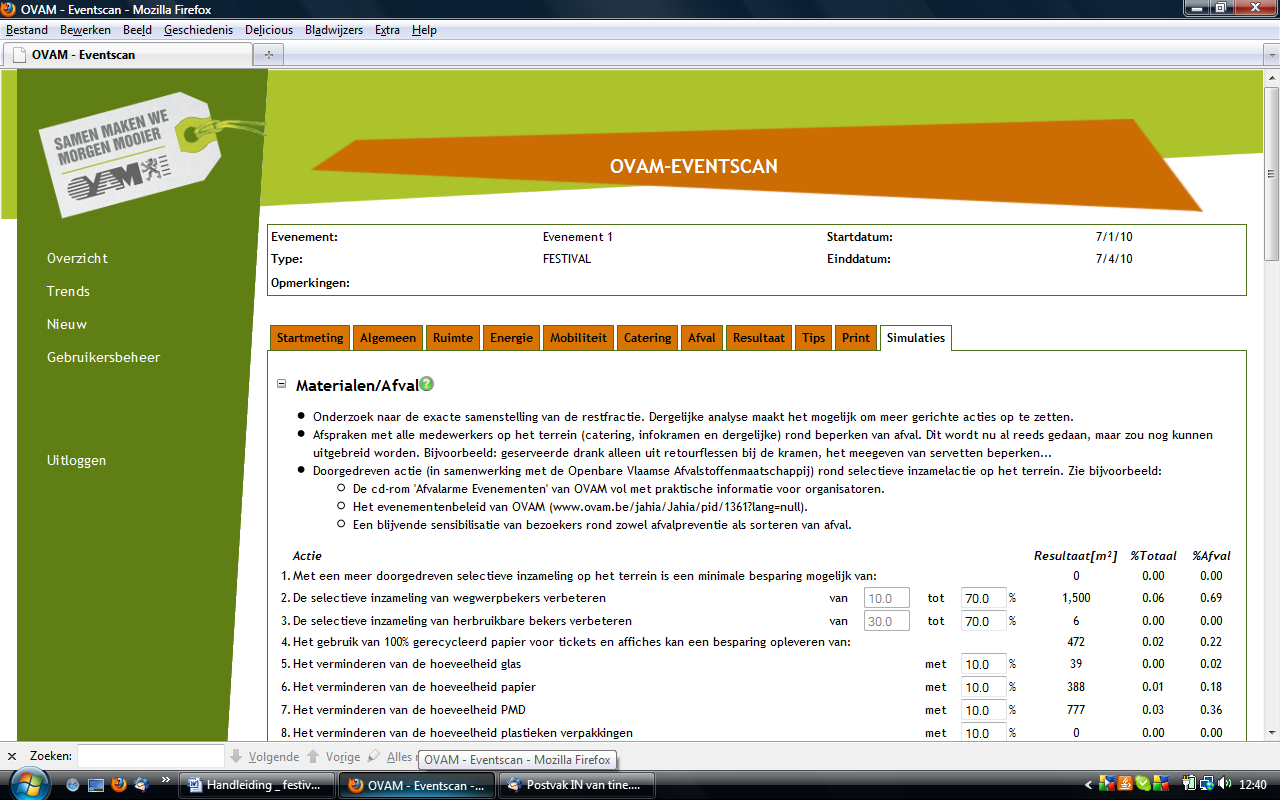Edit the papier reduction percentage field
Screen dimensions: 1280x800
tap(984, 687)
